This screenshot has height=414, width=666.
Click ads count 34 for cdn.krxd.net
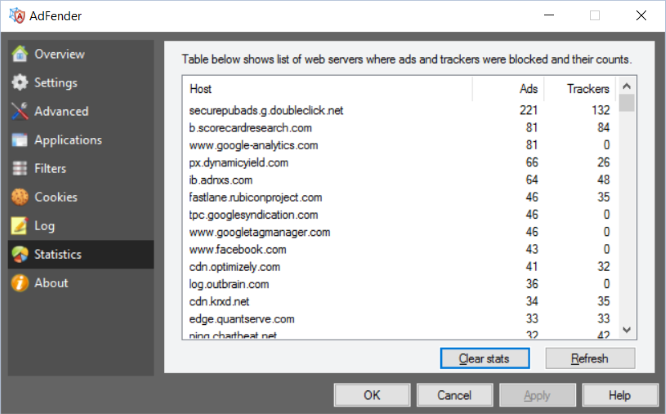[532, 302]
